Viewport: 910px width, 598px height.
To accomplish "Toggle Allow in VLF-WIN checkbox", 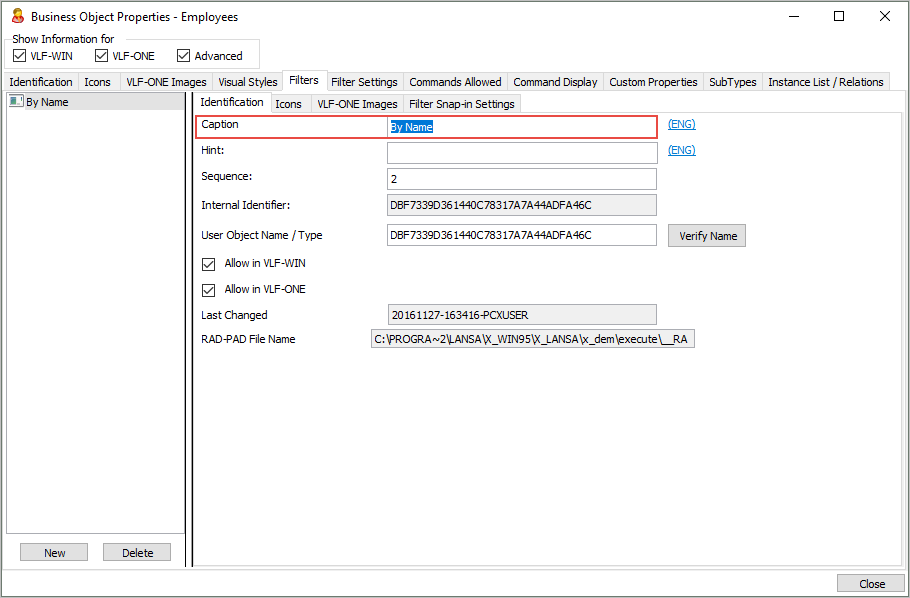I will (x=208, y=264).
